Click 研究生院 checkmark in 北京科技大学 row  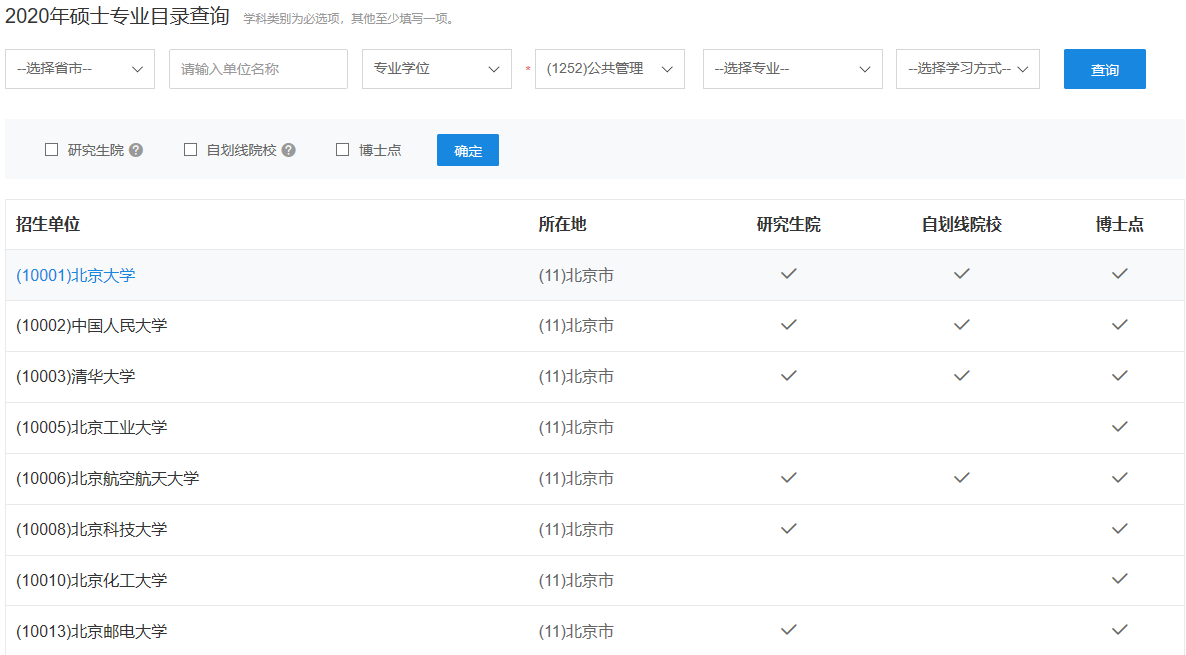coord(789,528)
